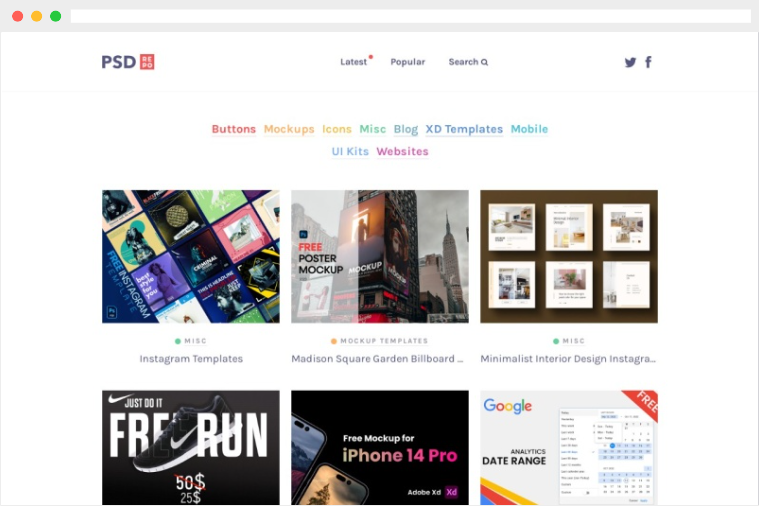Screen dimensions: 759x506
Task: Click the browser address bar
Action: pos(410,16)
